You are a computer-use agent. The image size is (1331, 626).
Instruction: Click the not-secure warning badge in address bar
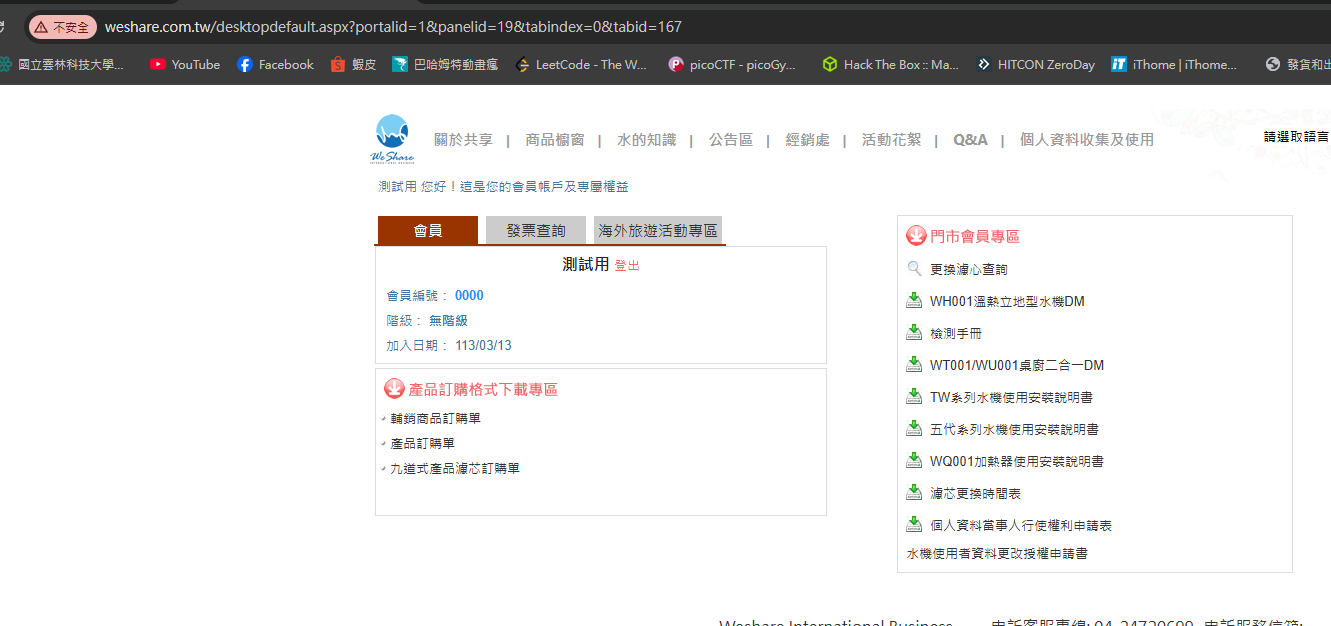(x=62, y=27)
